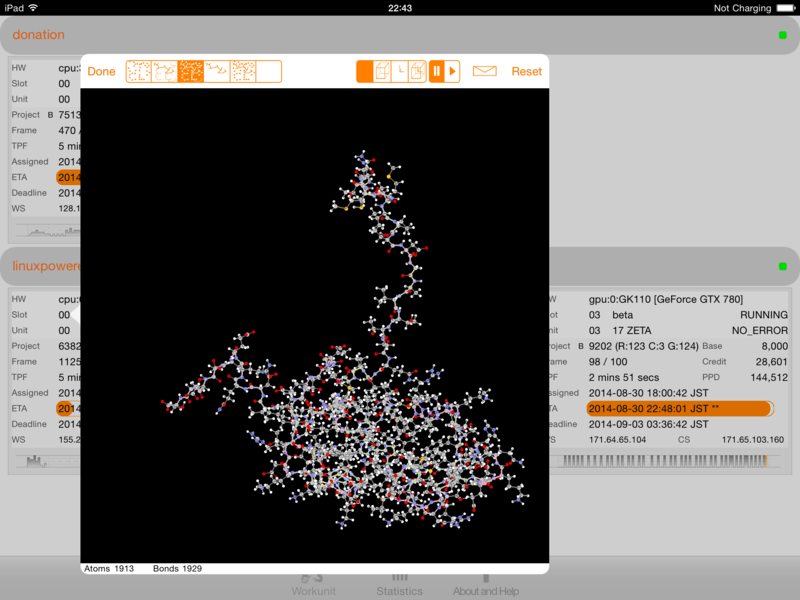This screenshot has width=800, height=600.
Task: Tap the Atoms 1913 count label
Action: click(x=109, y=568)
